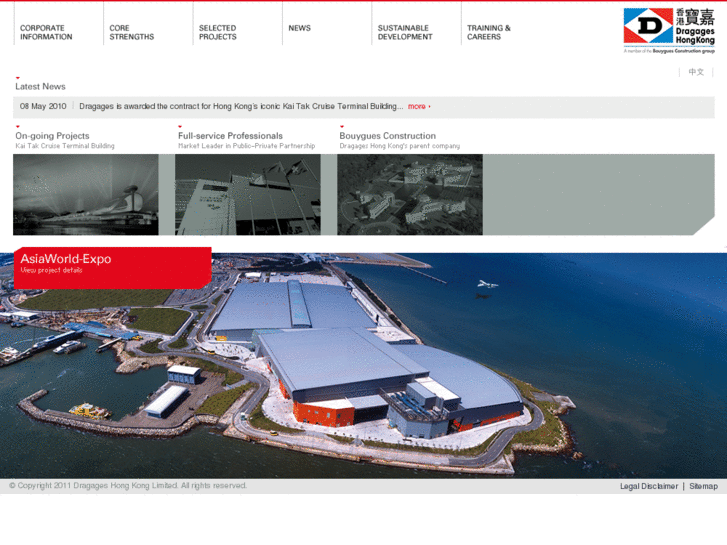Open the Corporate Information menu
The image size is (727, 545).
tap(46, 32)
